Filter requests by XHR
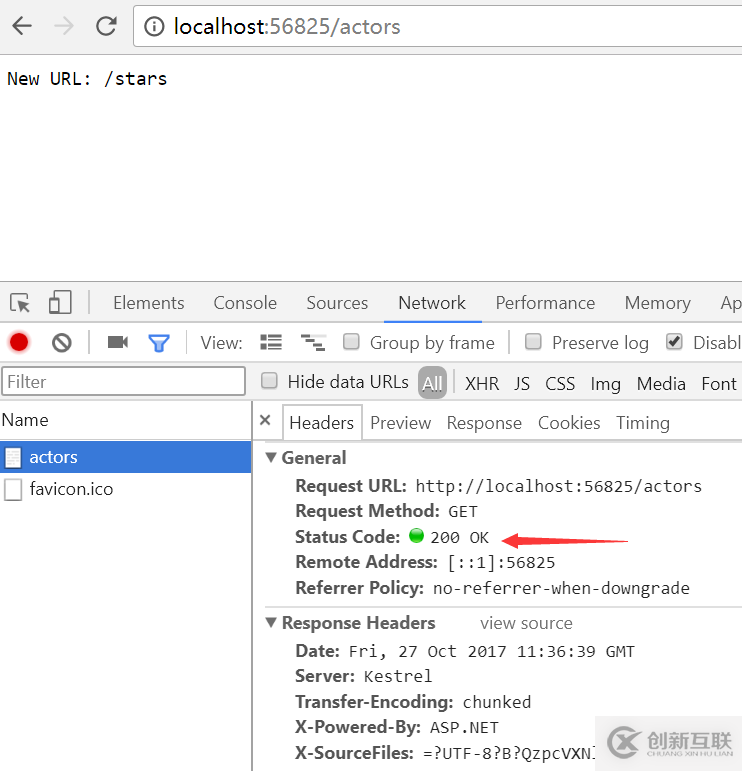The height and width of the screenshot is (771, 742). pos(482,384)
